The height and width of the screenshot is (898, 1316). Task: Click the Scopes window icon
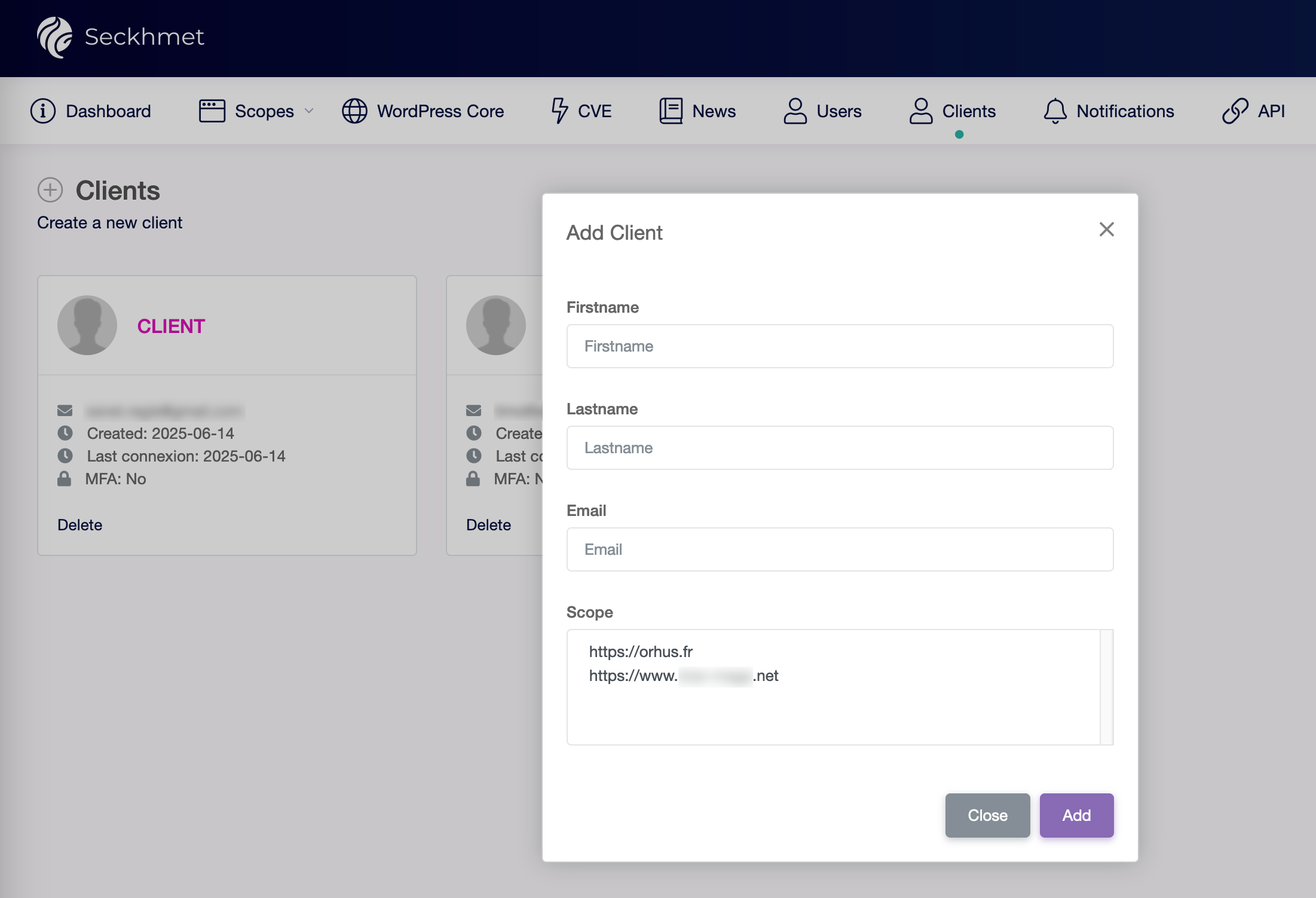(x=212, y=111)
